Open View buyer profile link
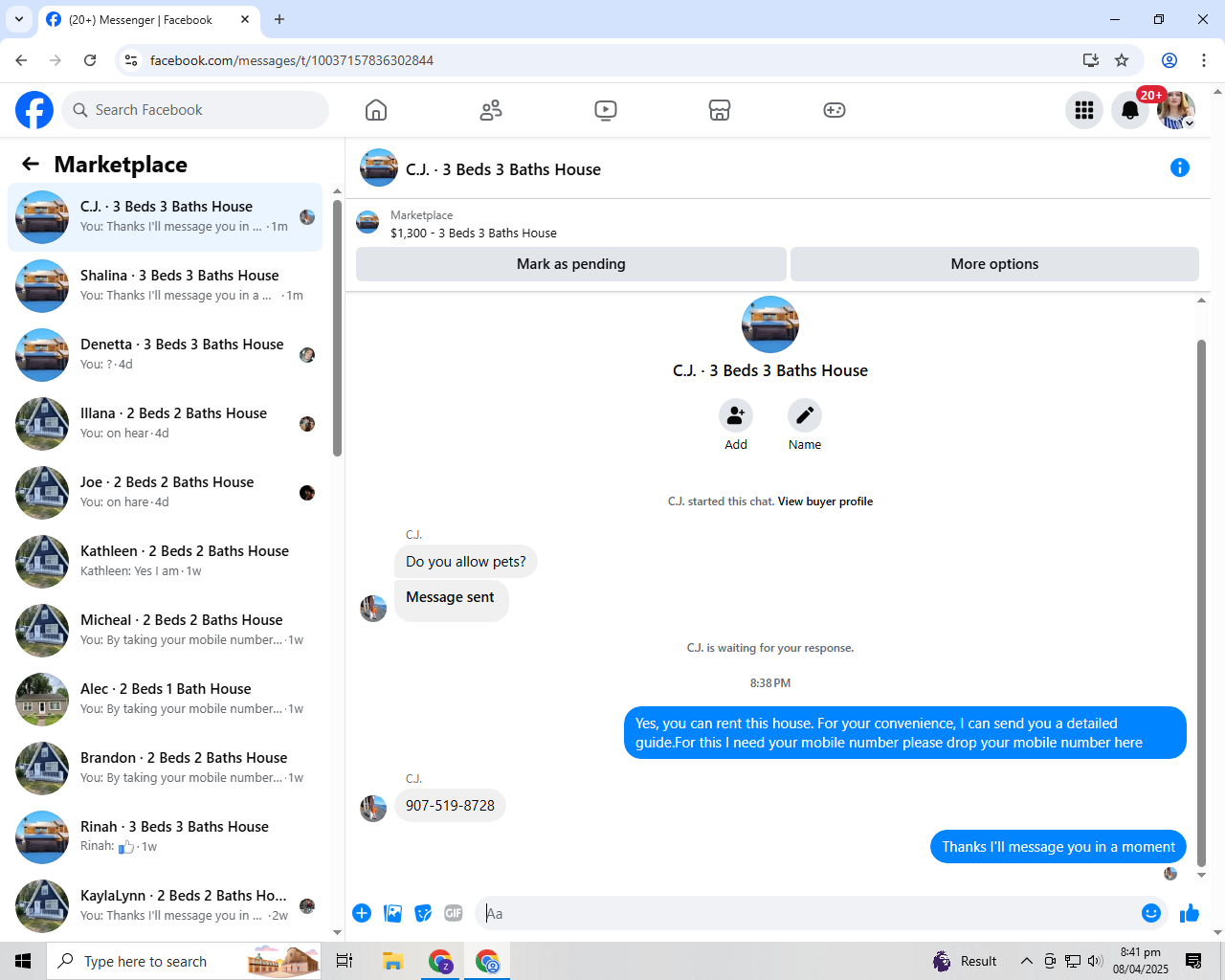 click(x=825, y=501)
